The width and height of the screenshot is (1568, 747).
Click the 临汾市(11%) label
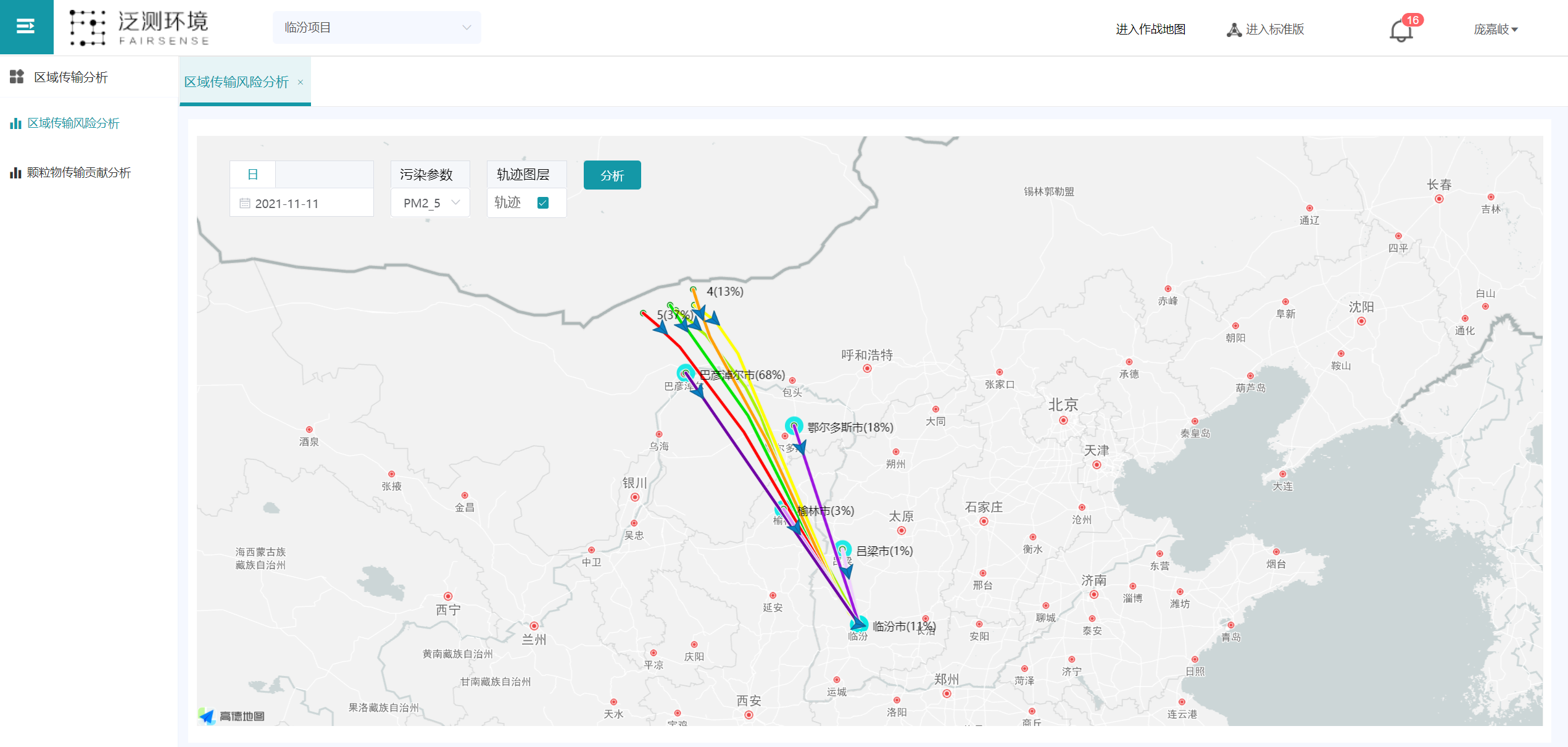coord(904,626)
